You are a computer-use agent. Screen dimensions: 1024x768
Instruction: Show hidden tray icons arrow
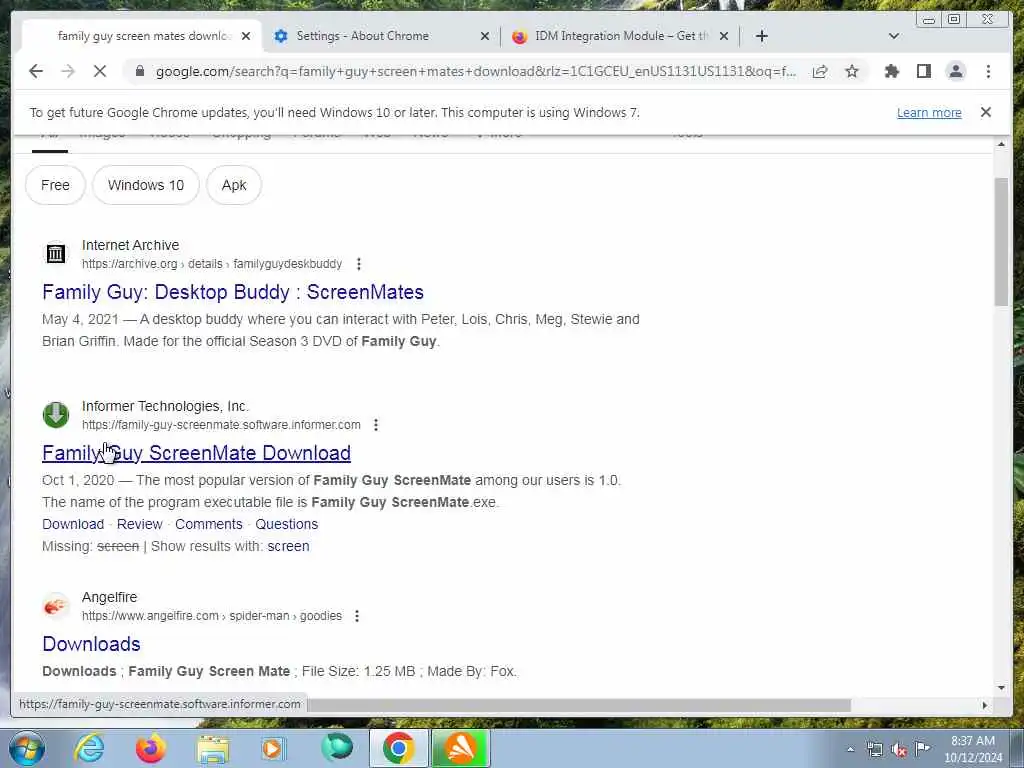point(850,750)
